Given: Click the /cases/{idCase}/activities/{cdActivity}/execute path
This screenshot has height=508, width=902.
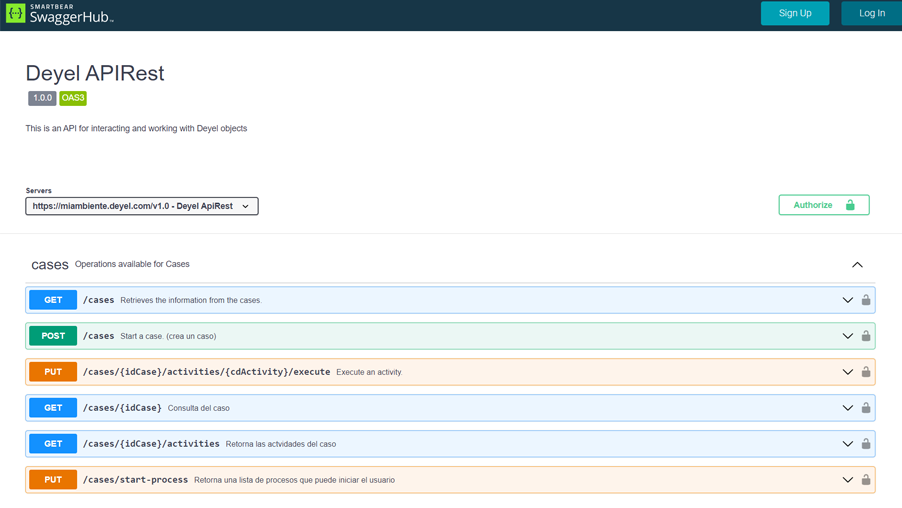Looking at the screenshot, I should 207,372.
